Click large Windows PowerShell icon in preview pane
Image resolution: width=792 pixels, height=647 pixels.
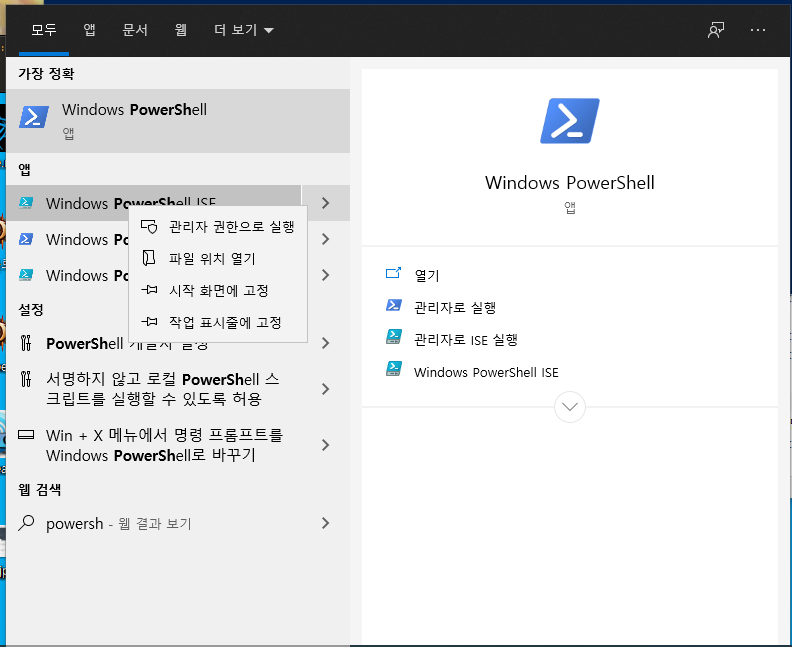pyautogui.click(x=570, y=121)
